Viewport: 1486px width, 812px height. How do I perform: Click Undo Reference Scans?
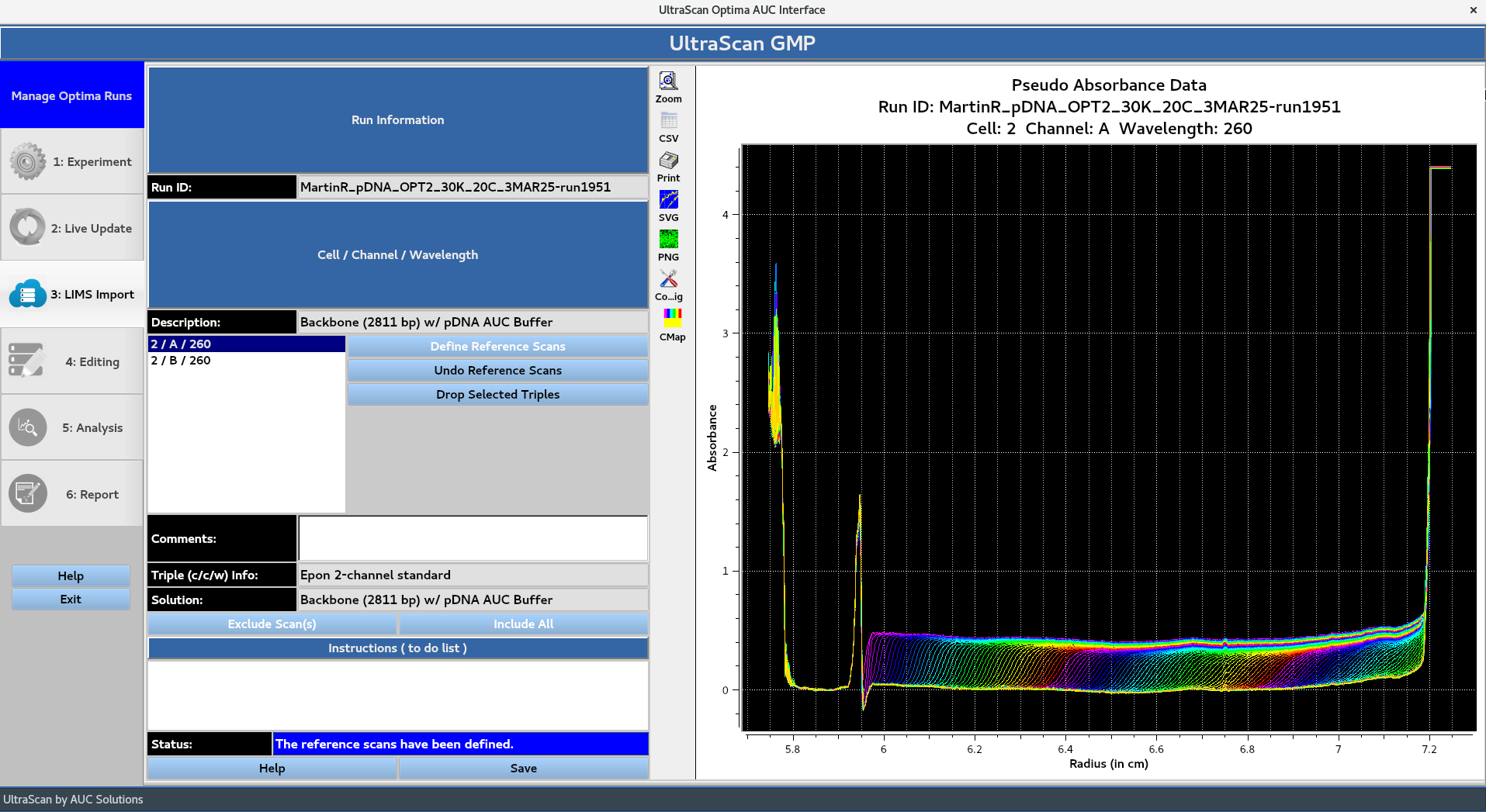click(497, 370)
